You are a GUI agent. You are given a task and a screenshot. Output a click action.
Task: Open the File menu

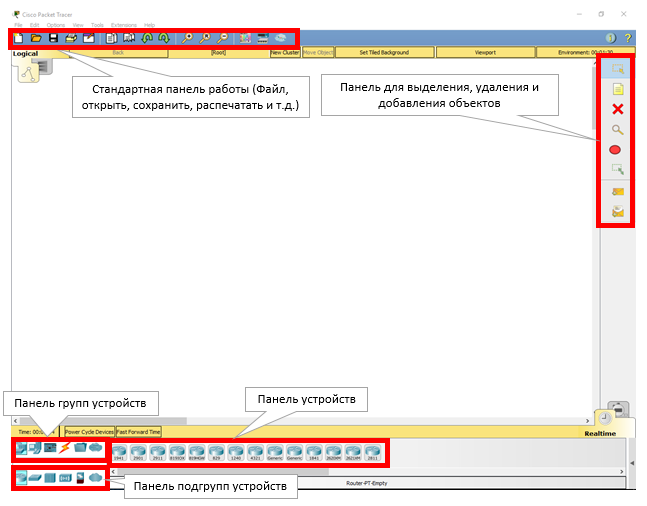click(x=19, y=25)
